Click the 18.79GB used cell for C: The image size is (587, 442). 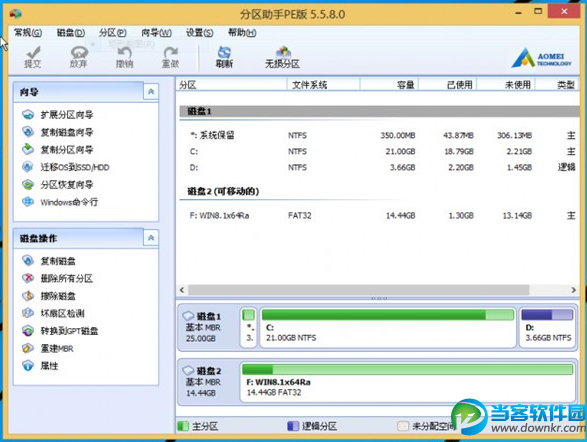click(x=459, y=151)
